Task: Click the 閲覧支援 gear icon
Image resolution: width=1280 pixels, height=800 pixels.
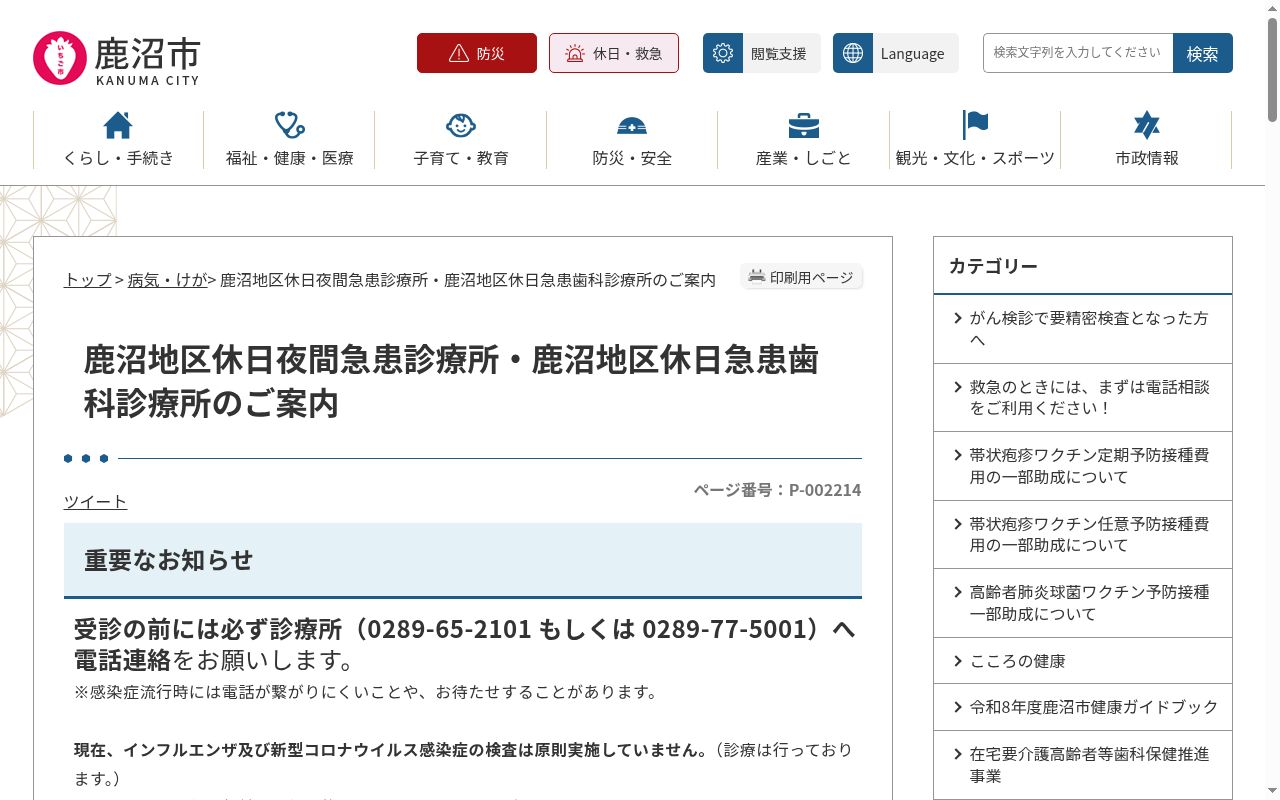Action: (x=723, y=53)
